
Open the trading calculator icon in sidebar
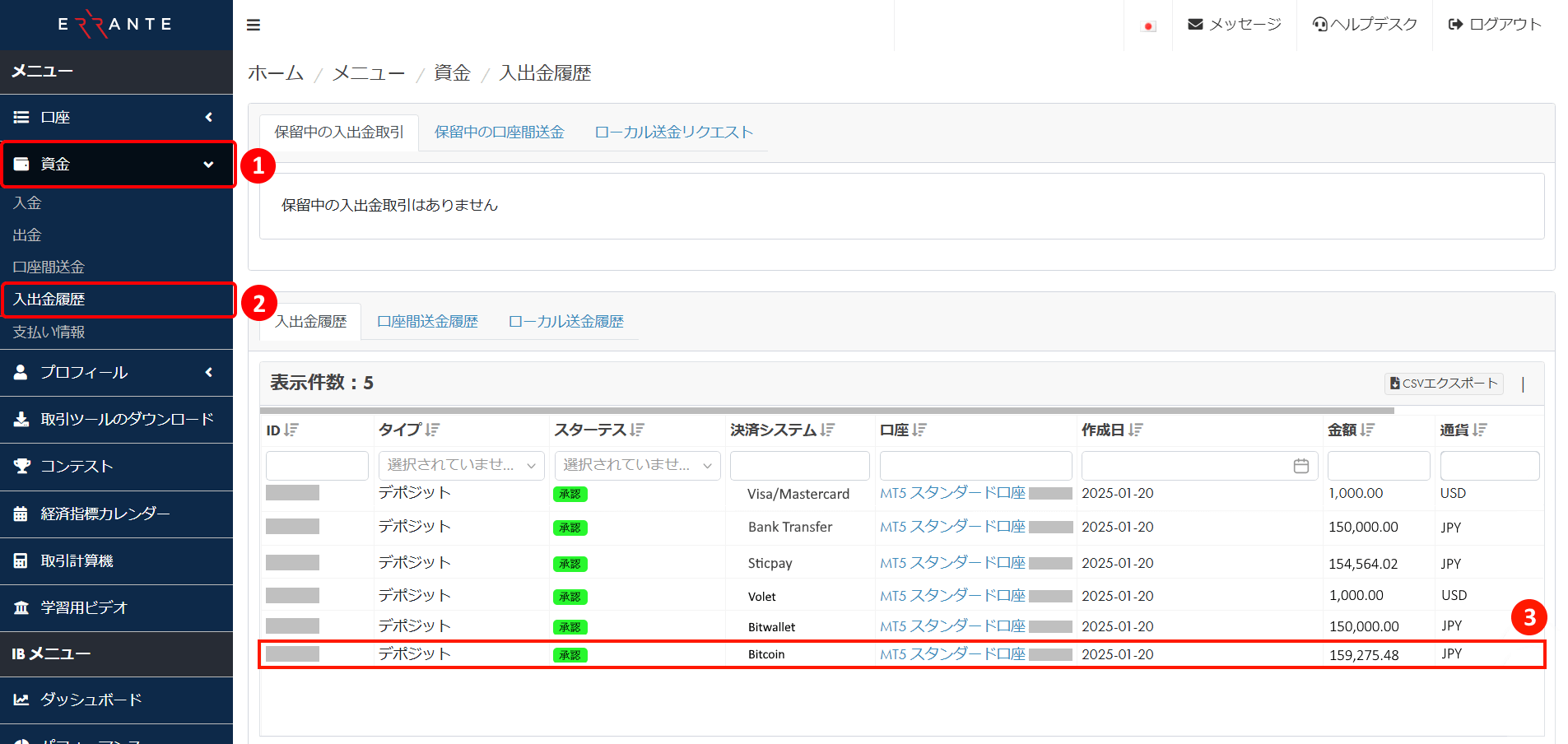pyautogui.click(x=21, y=560)
